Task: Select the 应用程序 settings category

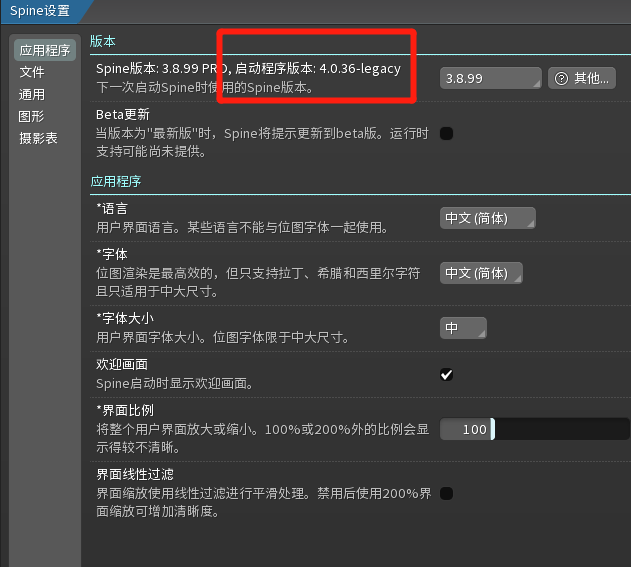Action: (45, 50)
